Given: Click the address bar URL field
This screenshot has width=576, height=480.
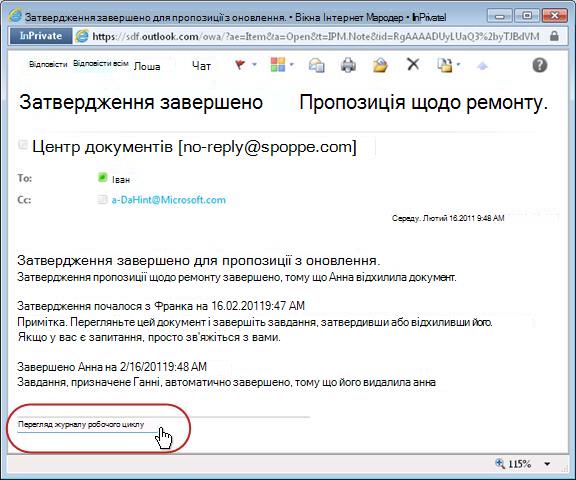Looking at the screenshot, I should 316,36.
